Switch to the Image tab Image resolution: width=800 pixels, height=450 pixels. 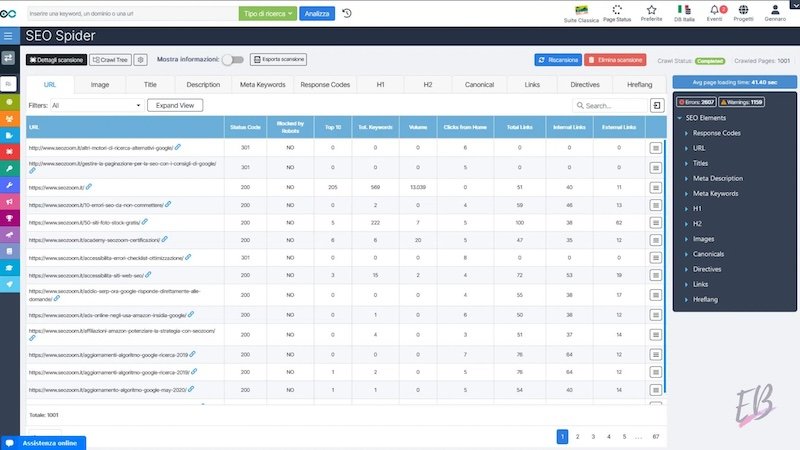tap(100, 85)
